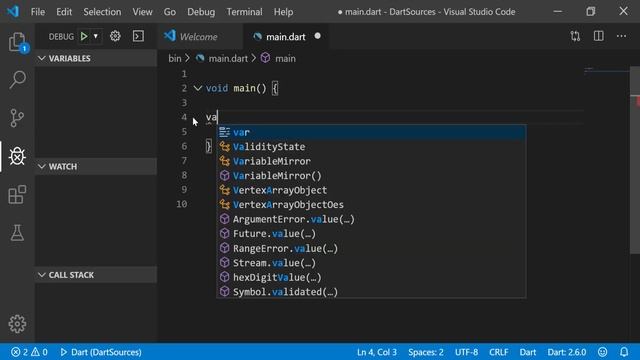Collapse the CALL STACK section
The height and width of the screenshot is (360, 640).
96,275
